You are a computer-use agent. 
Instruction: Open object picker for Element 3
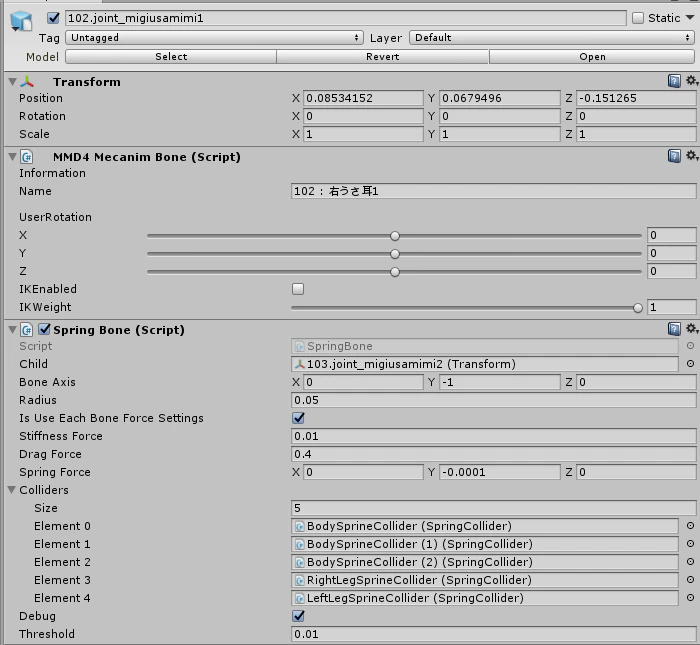click(x=690, y=579)
